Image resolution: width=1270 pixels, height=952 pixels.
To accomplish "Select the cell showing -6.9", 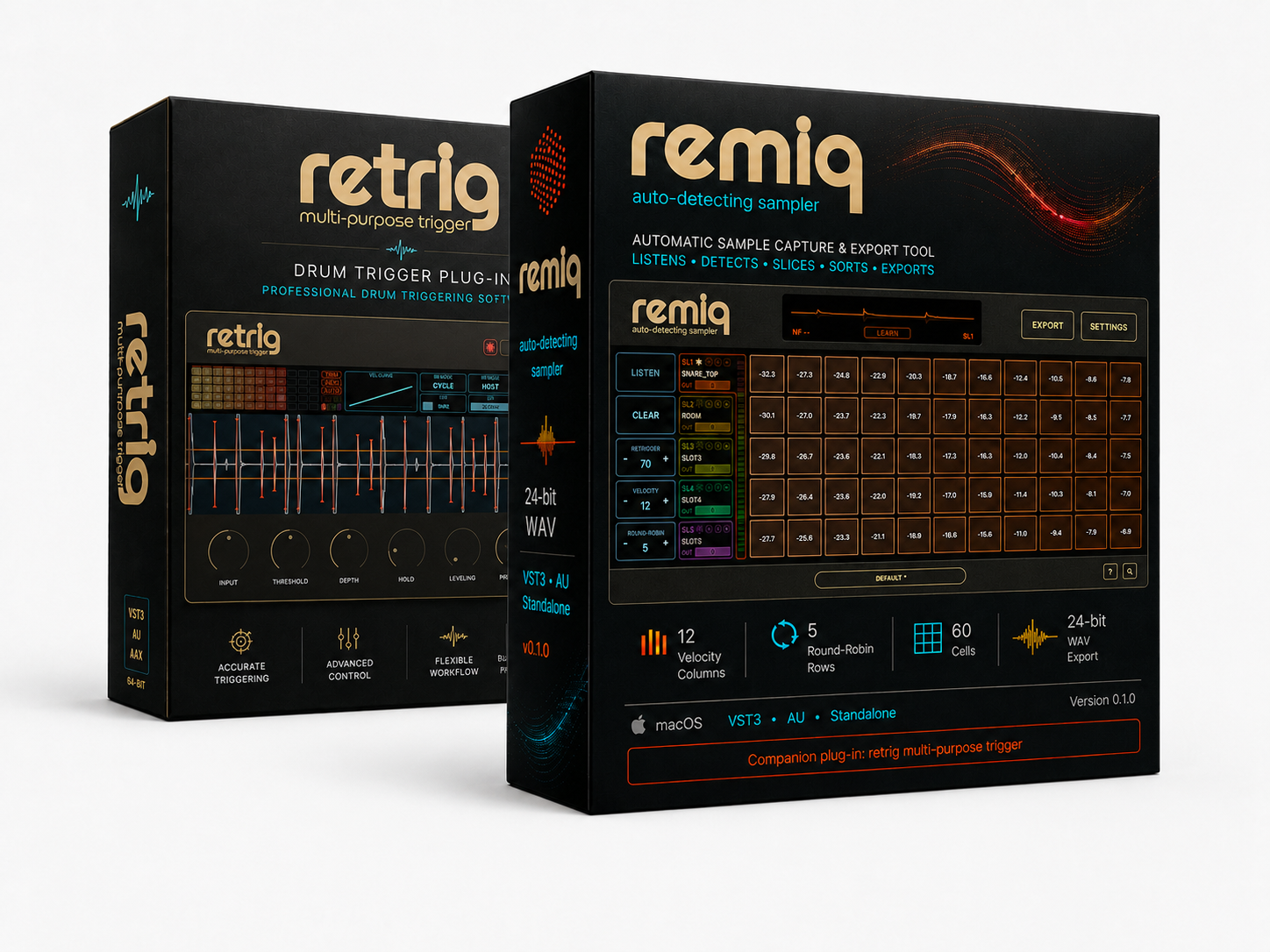I will pos(1125,532).
